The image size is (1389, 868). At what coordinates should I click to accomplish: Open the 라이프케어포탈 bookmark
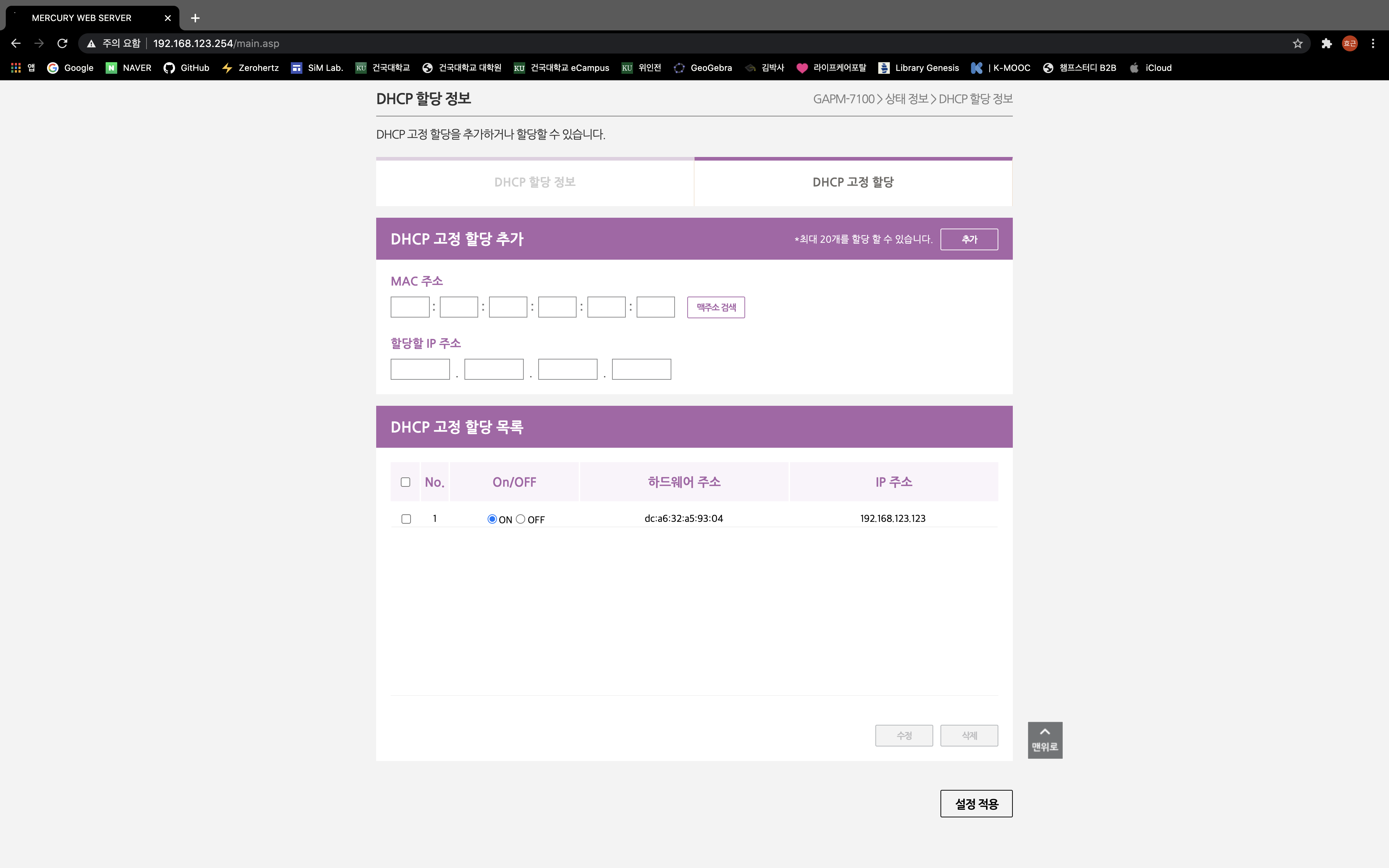pos(831,68)
